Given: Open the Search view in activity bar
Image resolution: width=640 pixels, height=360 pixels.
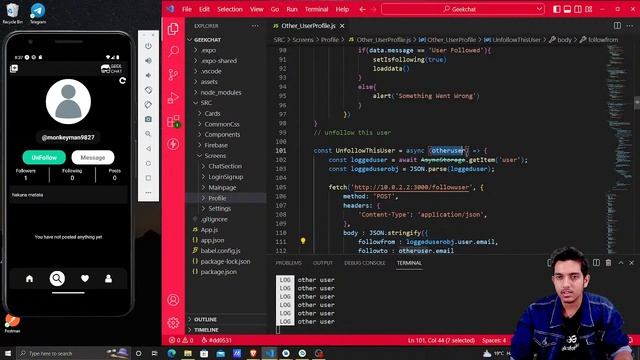Looking at the screenshot, I should click(x=173, y=51).
